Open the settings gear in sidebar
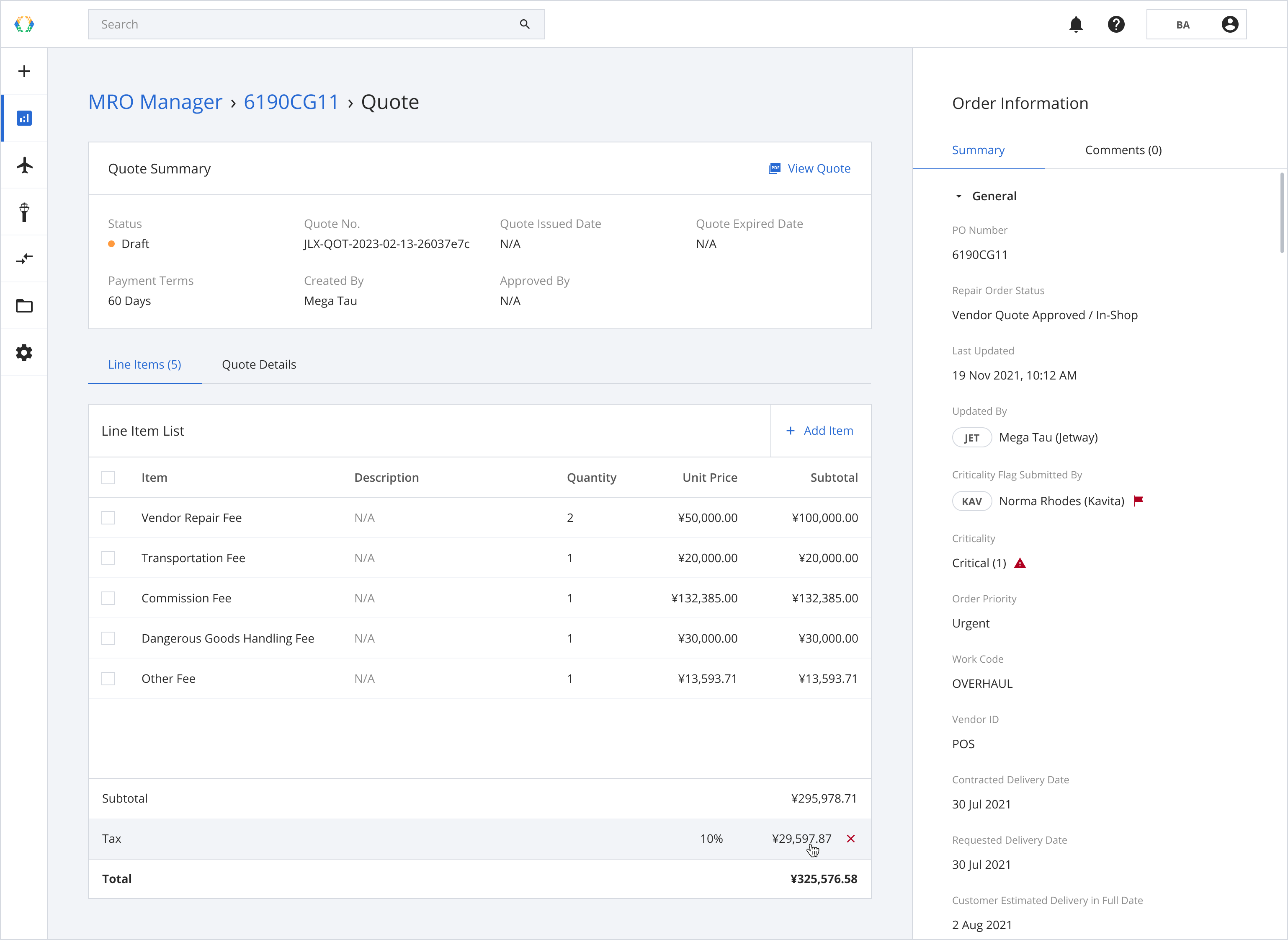Screen dimensions: 1288x940 [24, 353]
